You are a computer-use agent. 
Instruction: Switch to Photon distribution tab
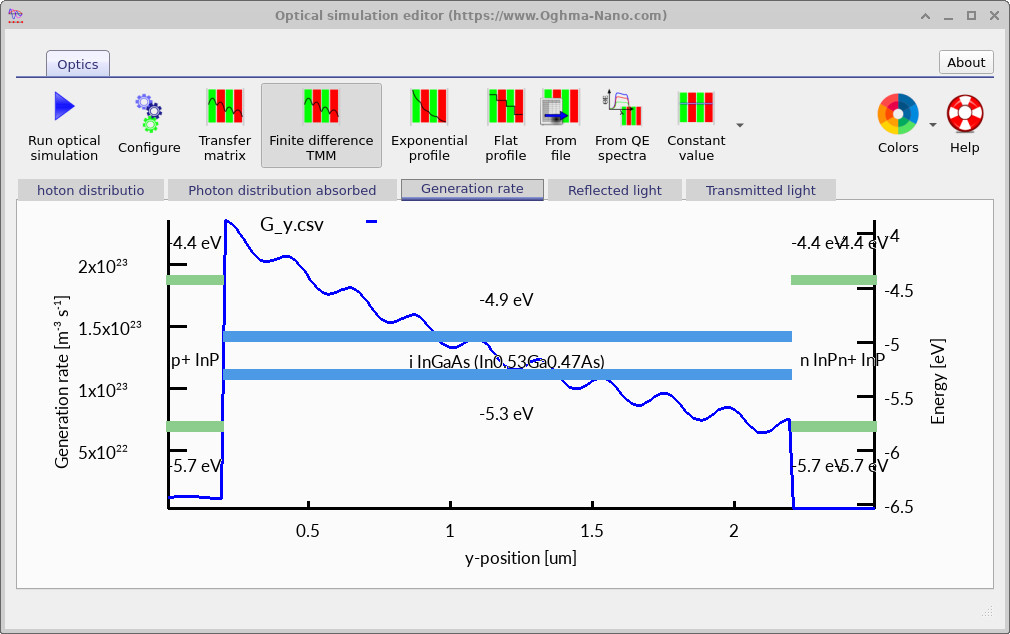coord(90,190)
